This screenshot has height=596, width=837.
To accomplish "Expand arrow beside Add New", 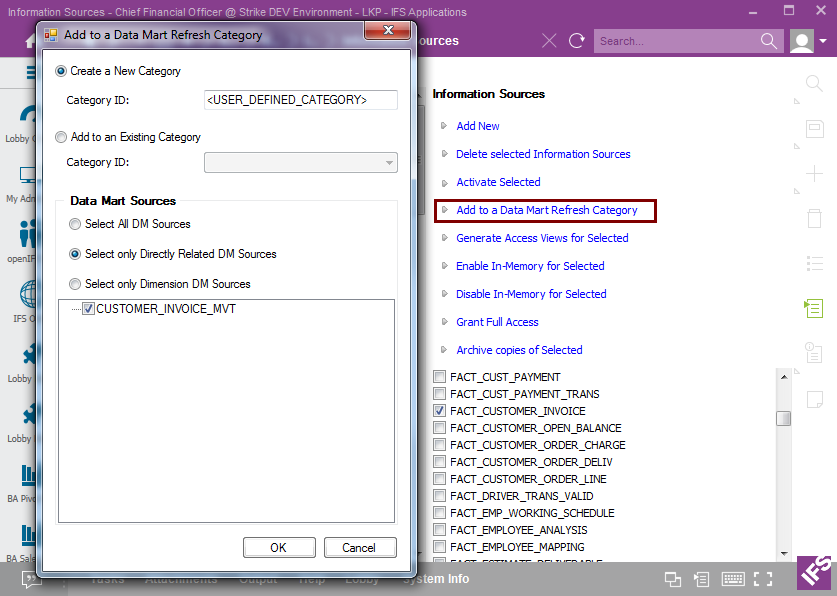I will [x=444, y=126].
